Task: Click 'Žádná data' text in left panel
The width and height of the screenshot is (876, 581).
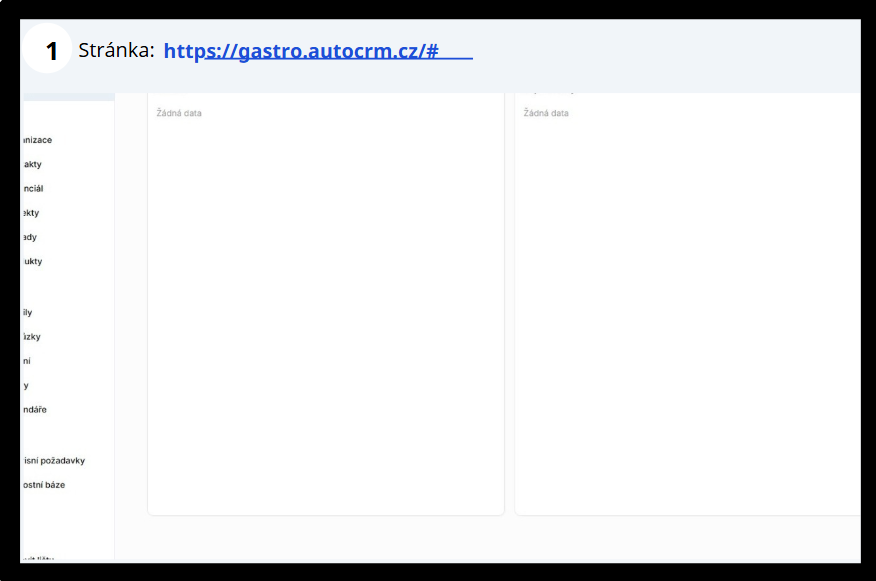Action: pos(179,113)
